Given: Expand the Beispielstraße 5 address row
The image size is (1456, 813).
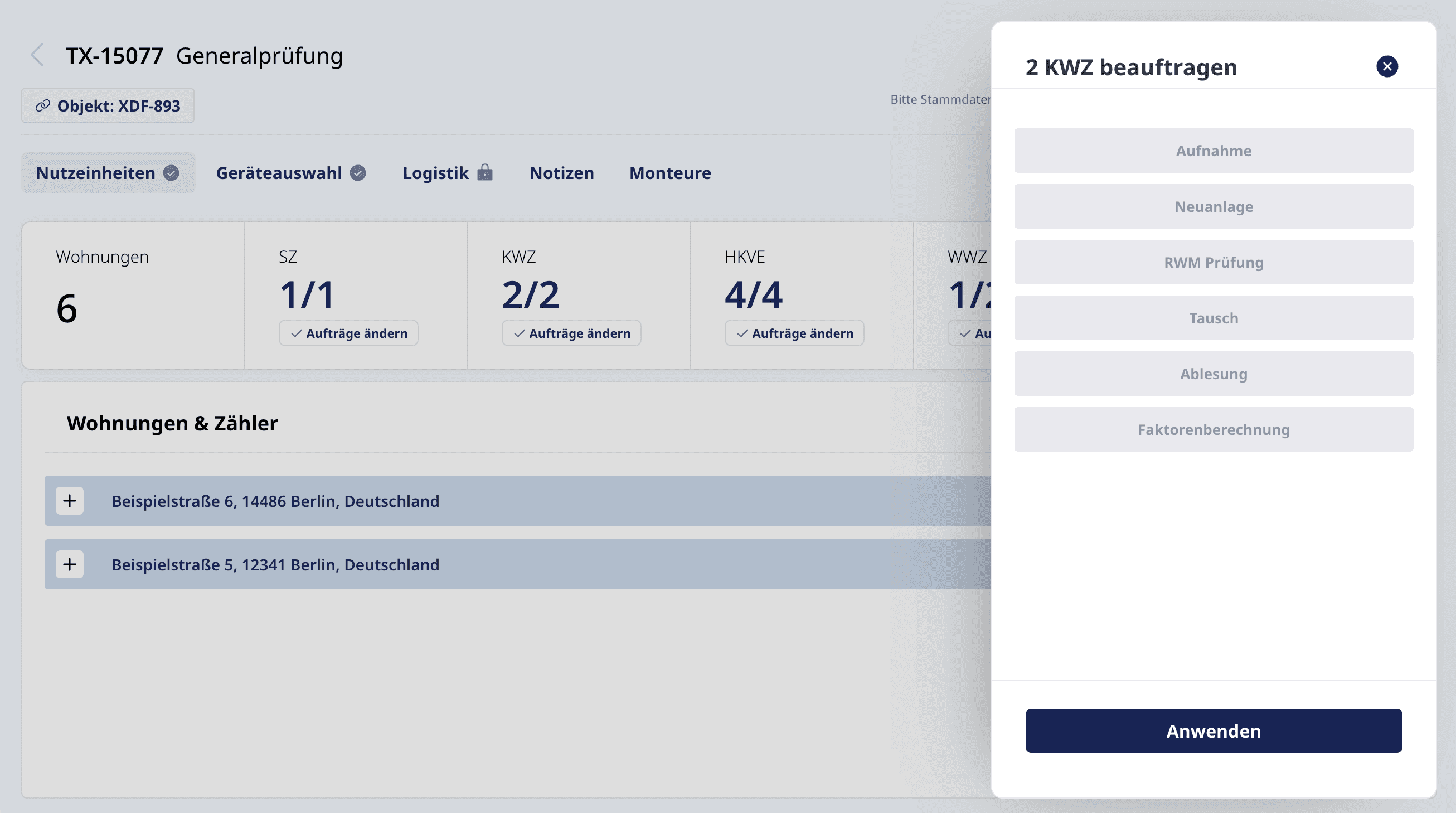Looking at the screenshot, I should point(70,564).
